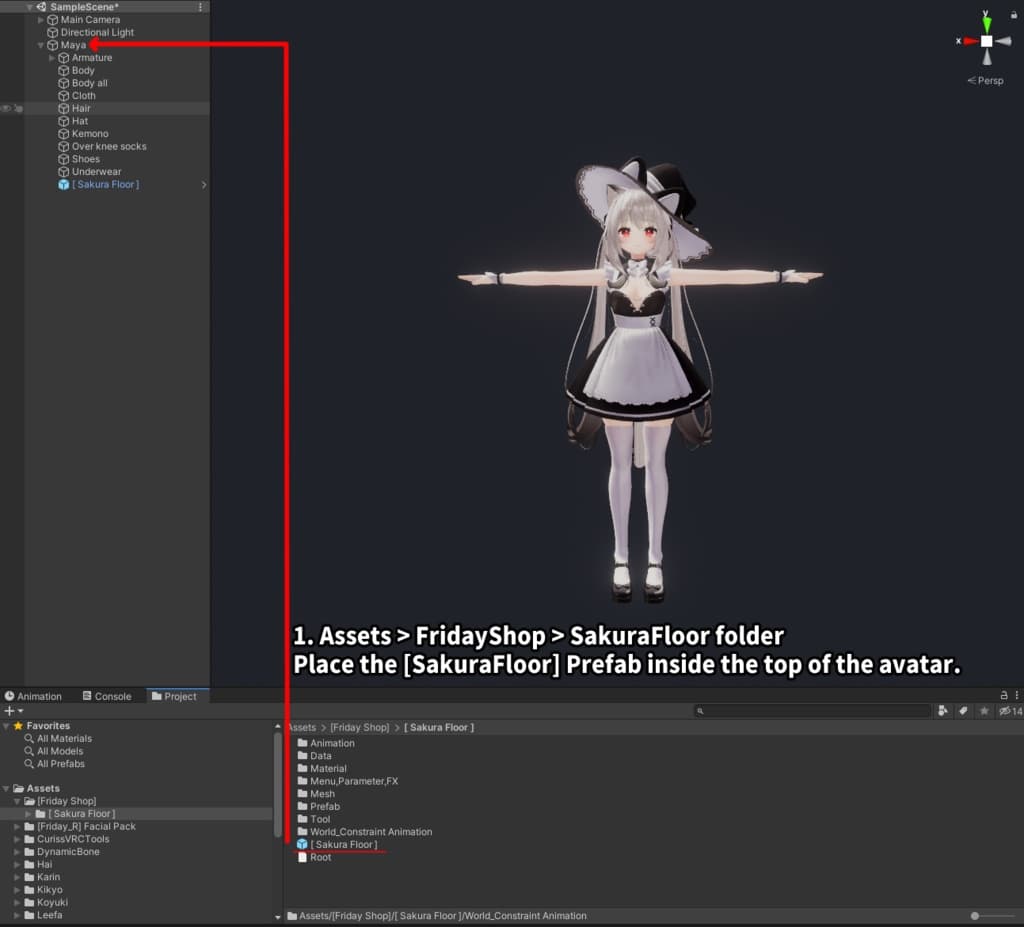Click the Maya GameObject cube icon
The image size is (1024, 927).
coord(52,45)
